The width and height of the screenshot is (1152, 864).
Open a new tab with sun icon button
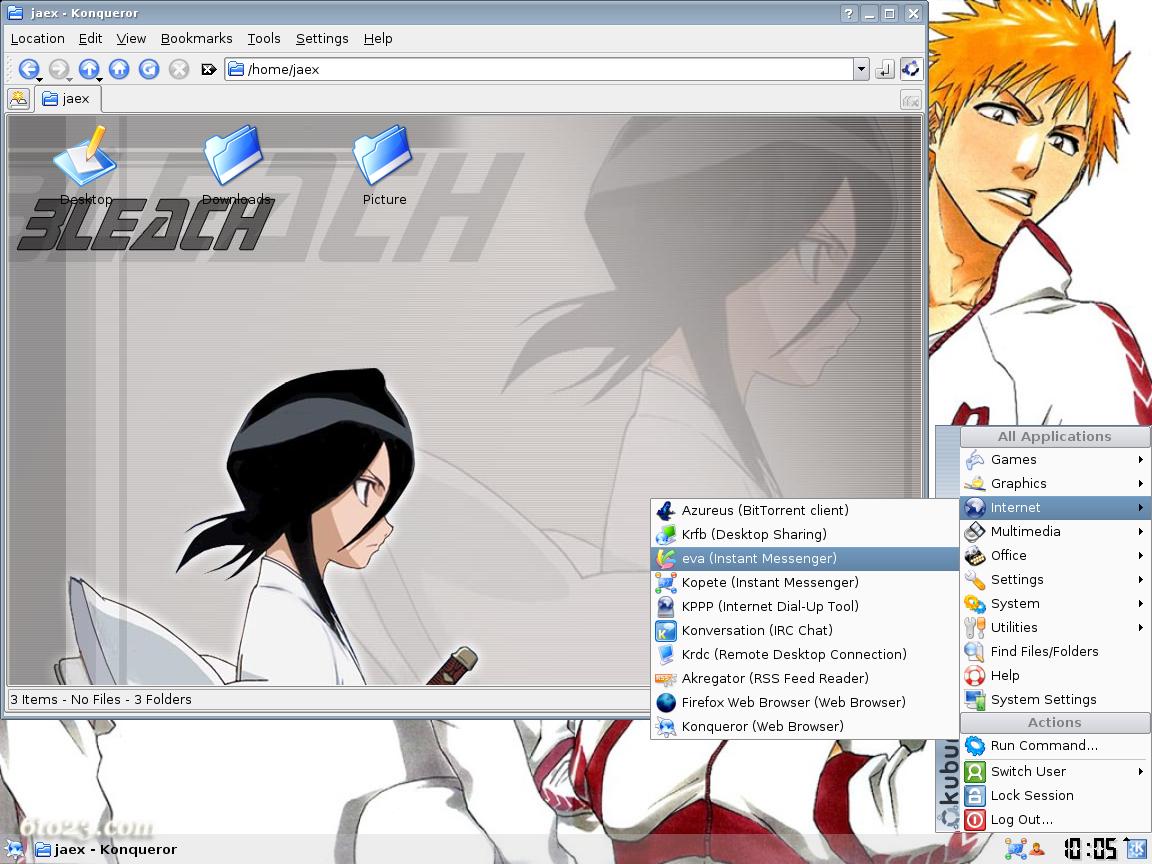click(x=18, y=98)
